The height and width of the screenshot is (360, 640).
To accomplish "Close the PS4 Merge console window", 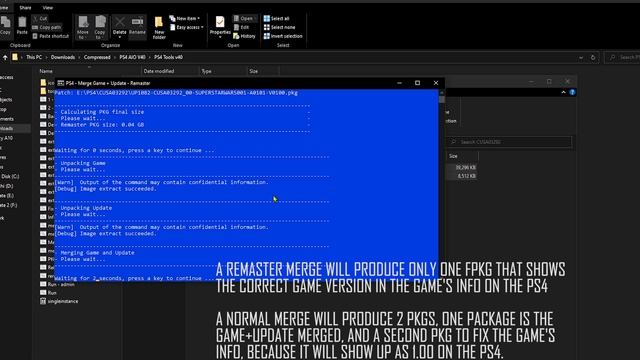I will pos(436,83).
